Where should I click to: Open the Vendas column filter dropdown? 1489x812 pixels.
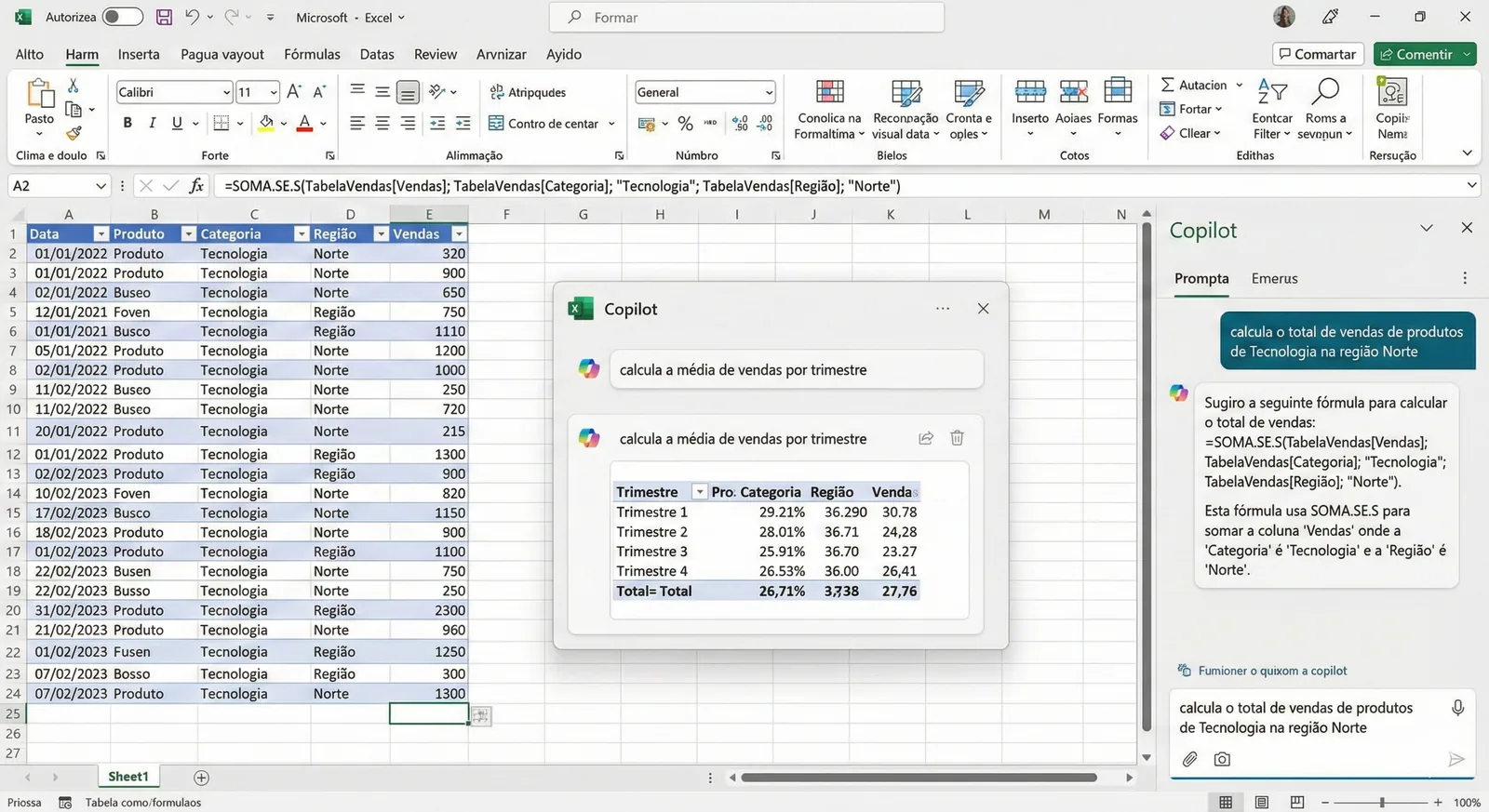point(459,234)
